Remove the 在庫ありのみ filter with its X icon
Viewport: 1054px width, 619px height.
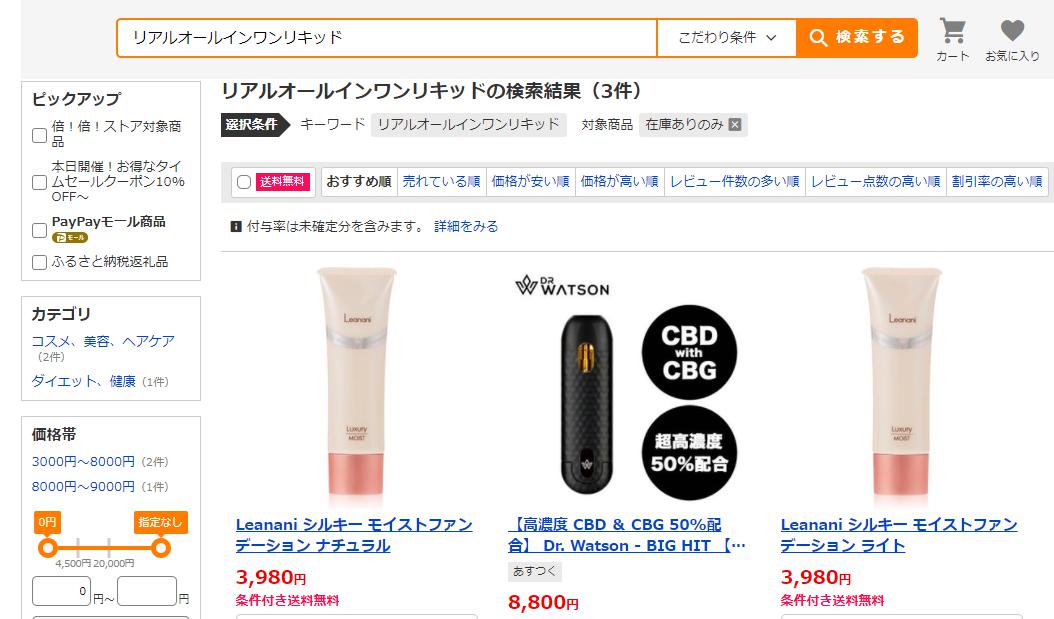click(735, 124)
